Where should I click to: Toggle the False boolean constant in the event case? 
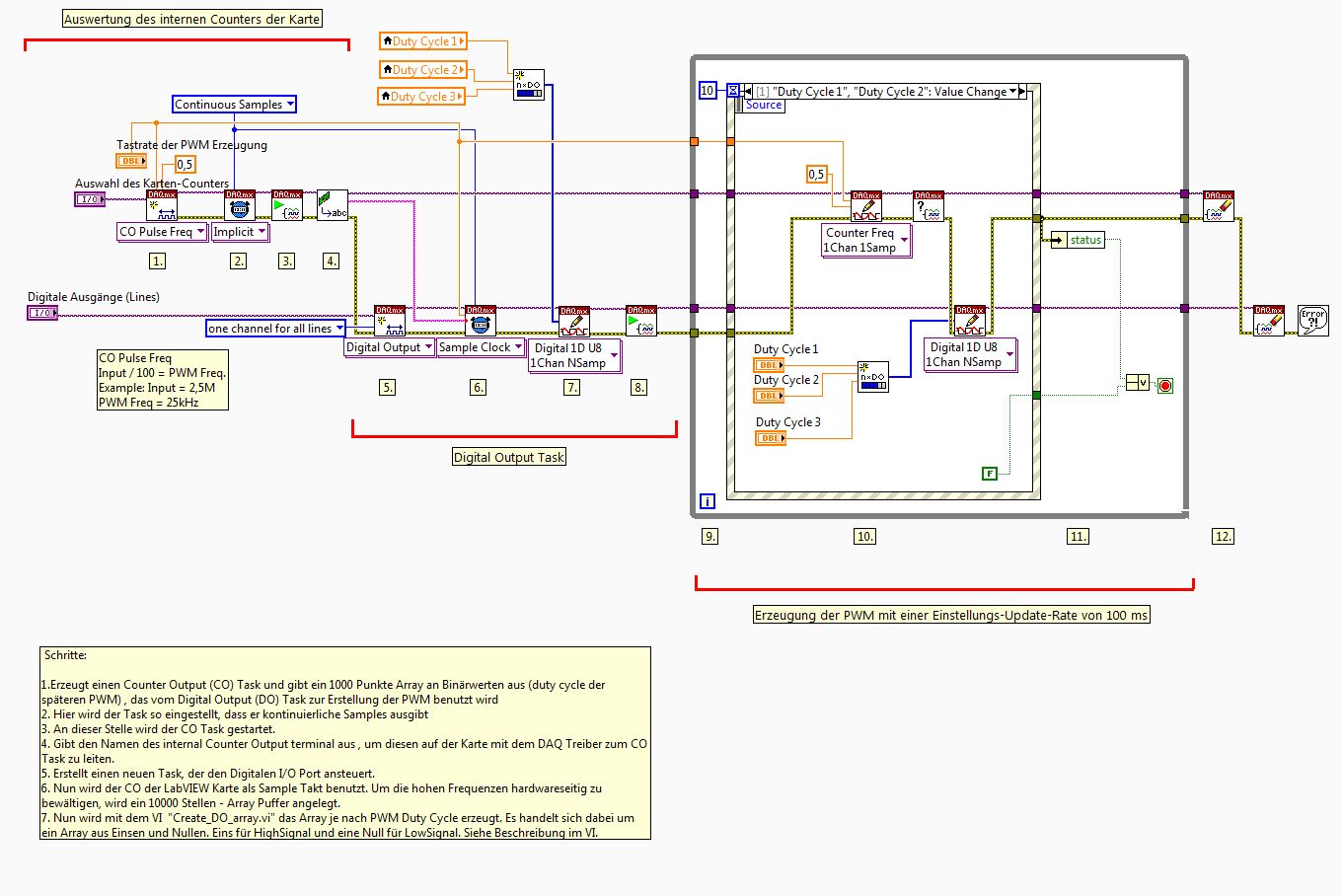click(x=990, y=474)
